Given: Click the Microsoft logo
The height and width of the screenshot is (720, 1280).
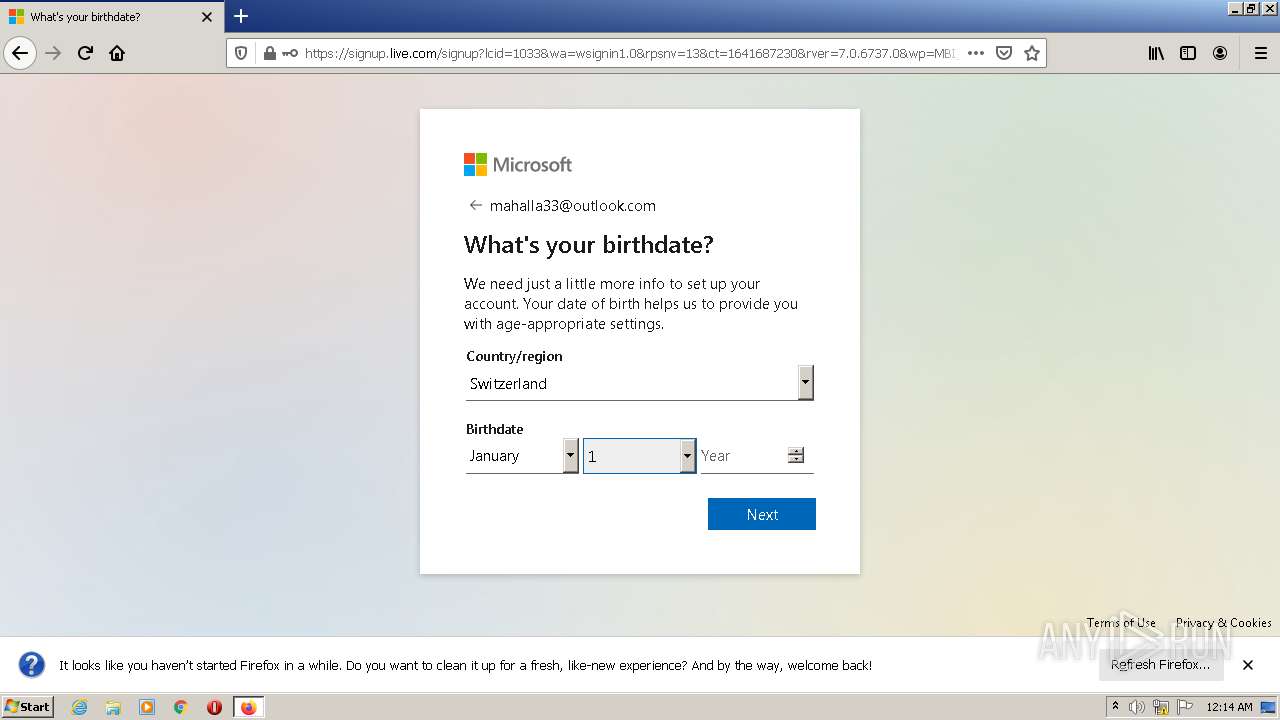Looking at the screenshot, I should tap(518, 164).
